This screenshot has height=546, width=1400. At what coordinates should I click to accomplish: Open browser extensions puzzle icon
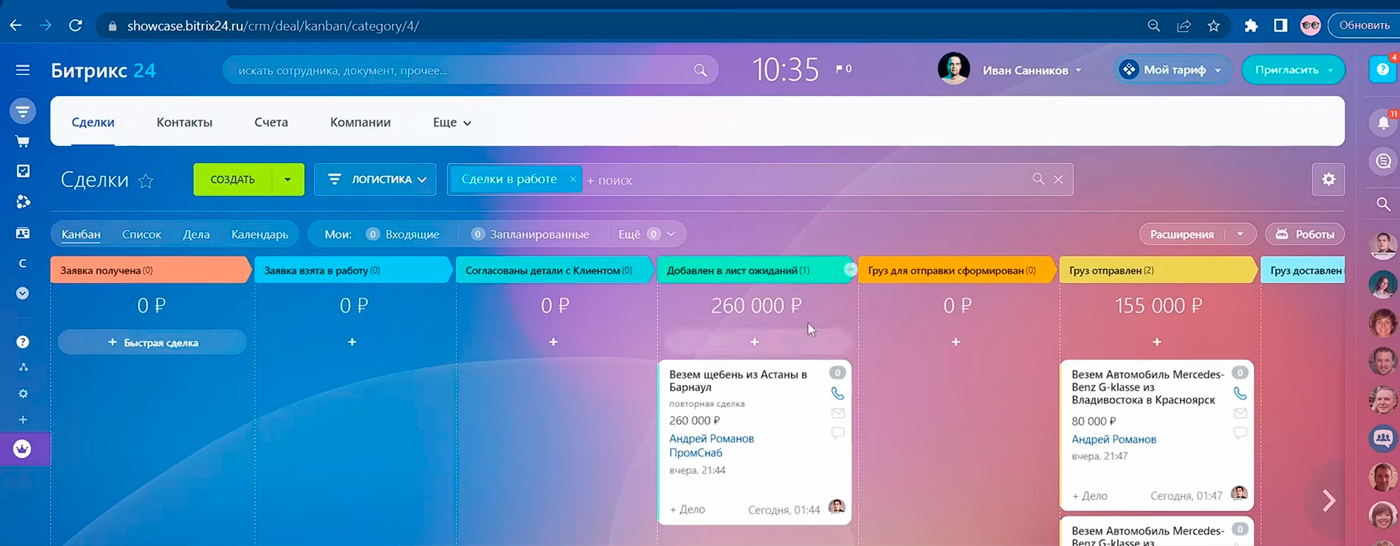1250,26
